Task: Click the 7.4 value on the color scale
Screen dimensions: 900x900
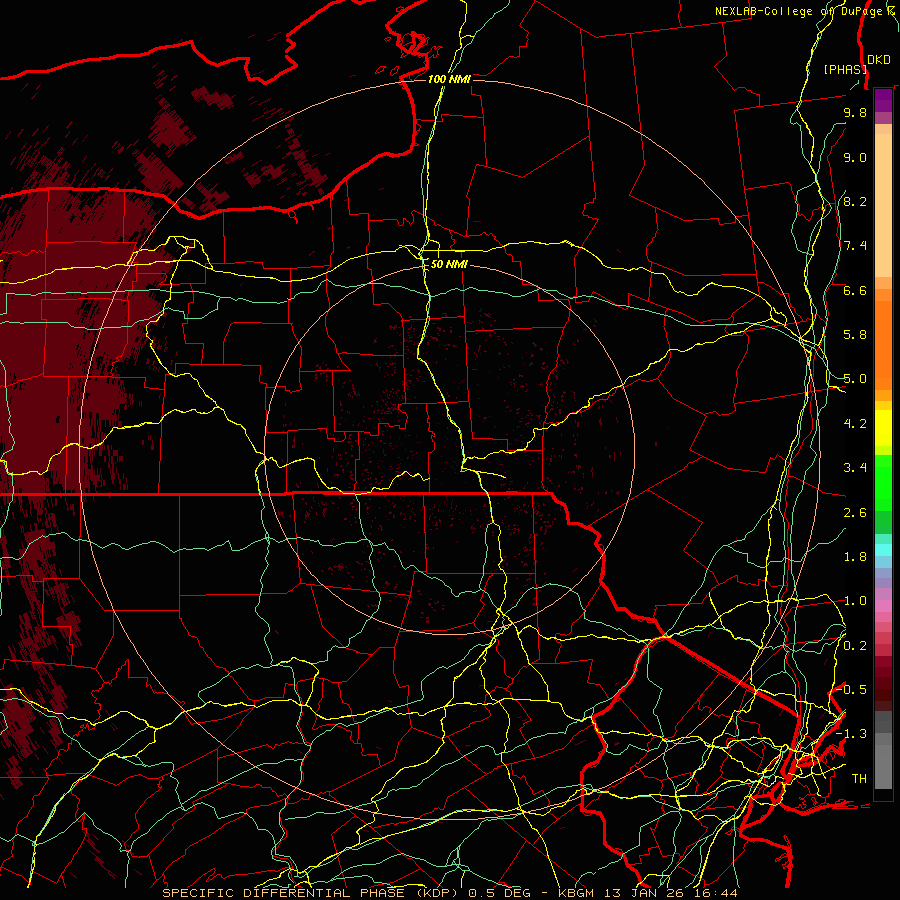Action: (x=855, y=246)
